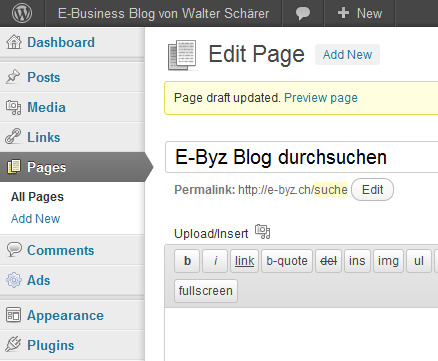Click the italic 'i' editor button
This screenshot has height=361, width=438.
[x=215, y=261]
